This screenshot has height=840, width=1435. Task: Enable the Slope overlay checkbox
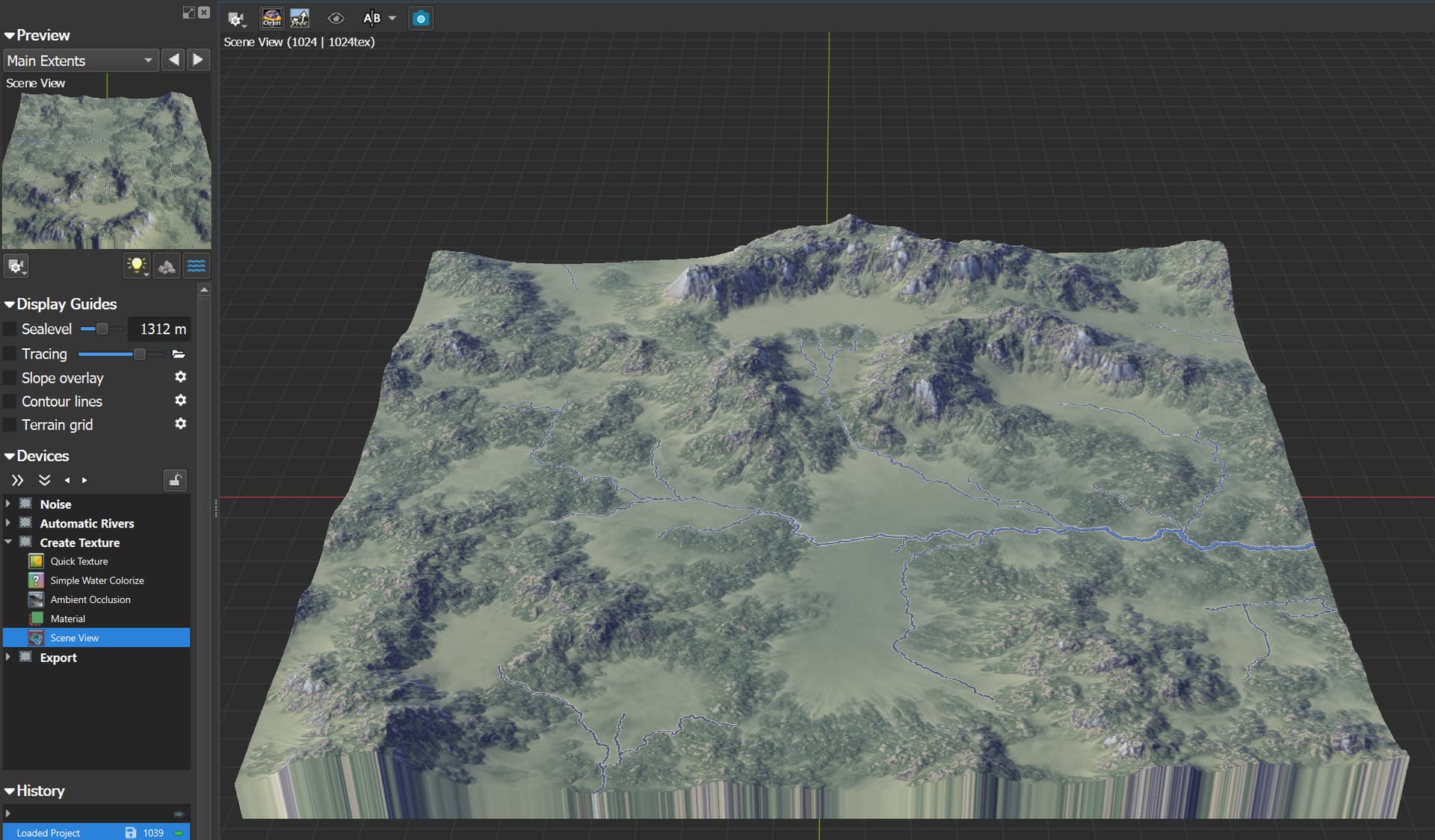click(x=10, y=377)
